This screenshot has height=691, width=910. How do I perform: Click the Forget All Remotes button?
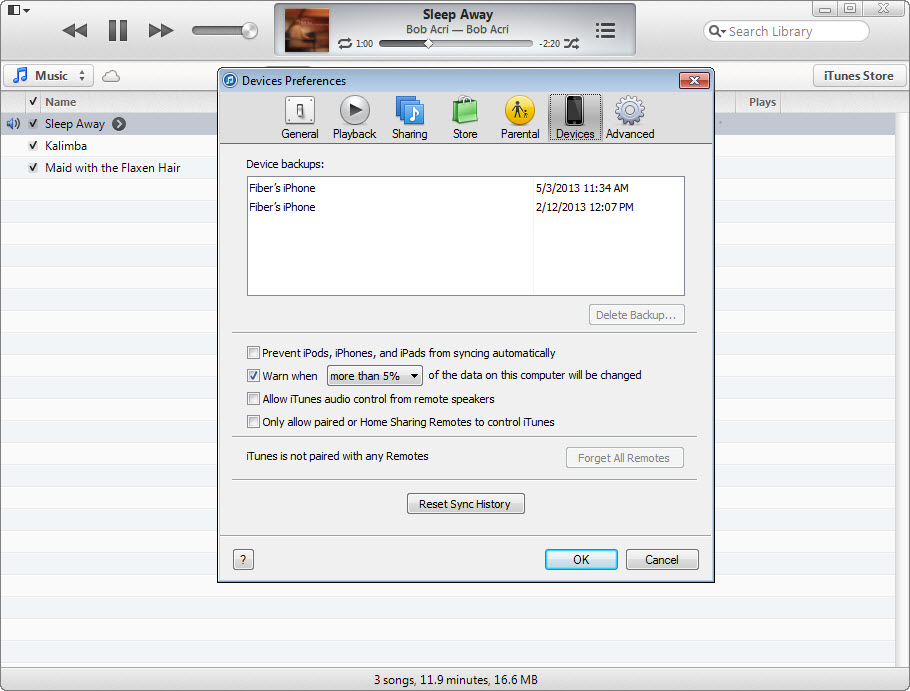624,458
